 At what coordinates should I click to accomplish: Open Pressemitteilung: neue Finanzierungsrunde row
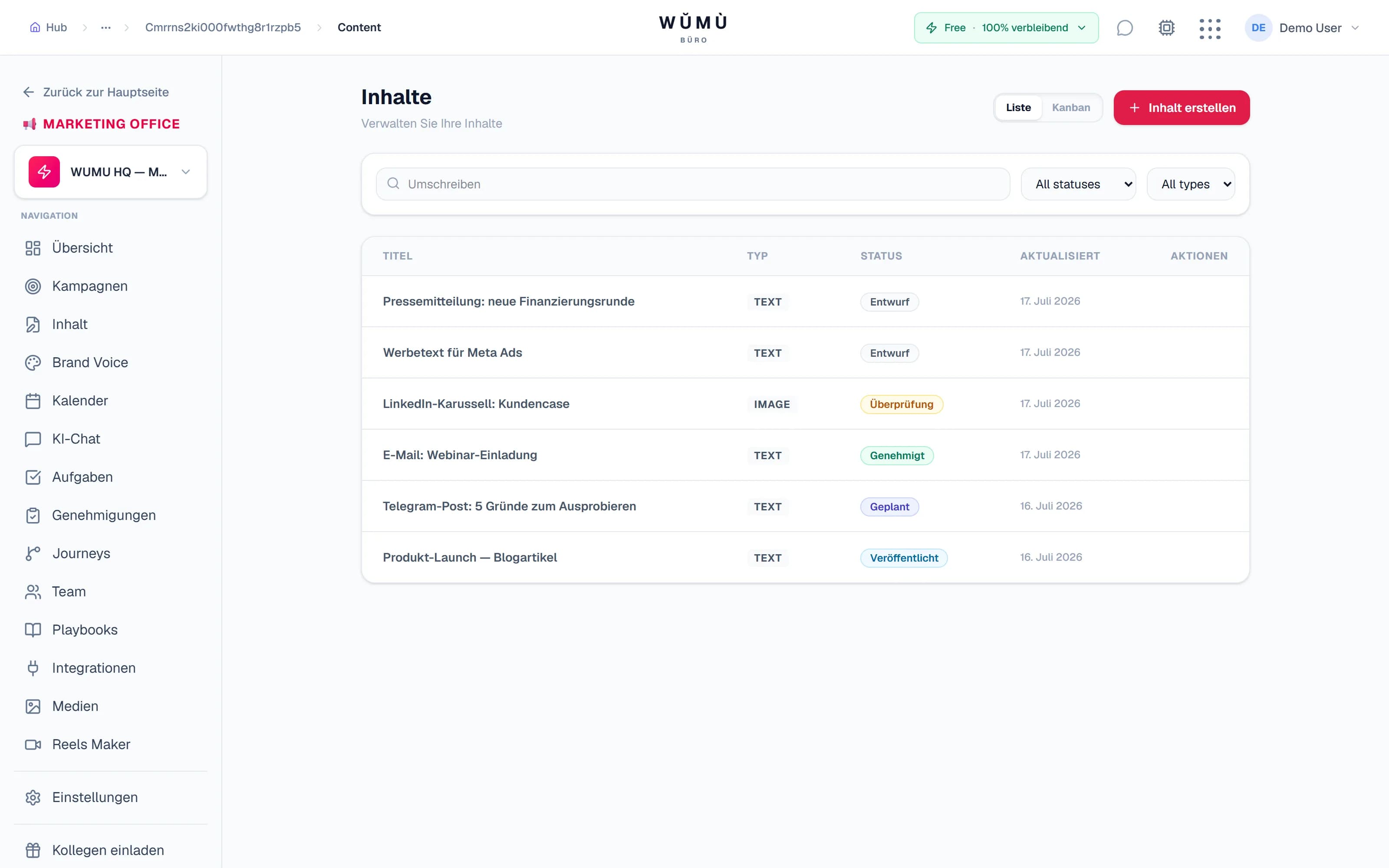(805, 301)
